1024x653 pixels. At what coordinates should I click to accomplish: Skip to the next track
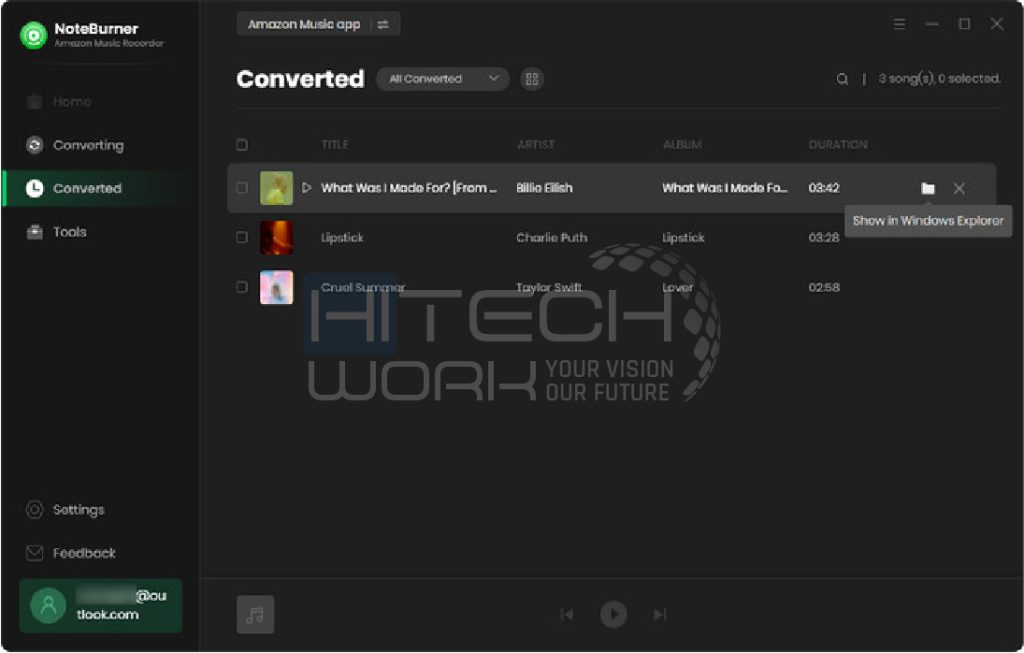pos(660,614)
